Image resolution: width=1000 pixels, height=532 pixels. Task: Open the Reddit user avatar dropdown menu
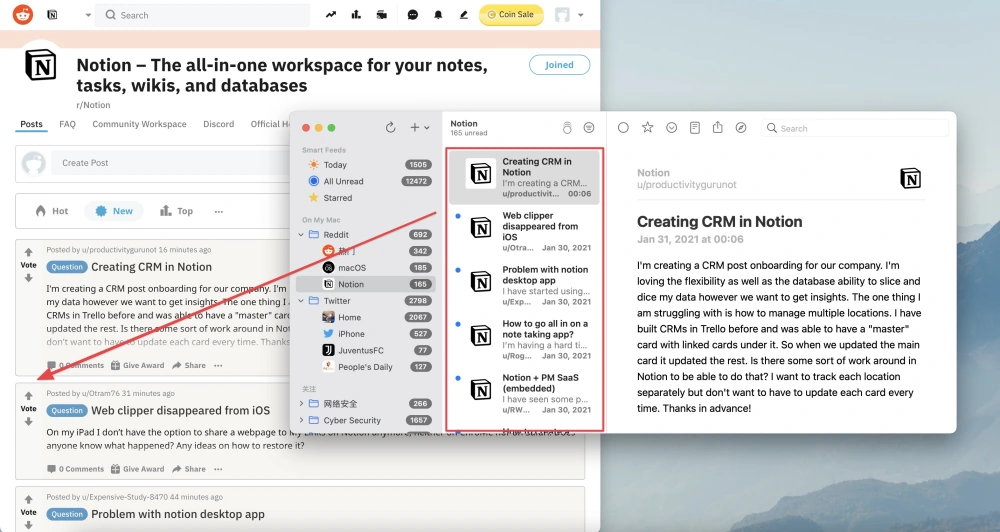click(569, 15)
